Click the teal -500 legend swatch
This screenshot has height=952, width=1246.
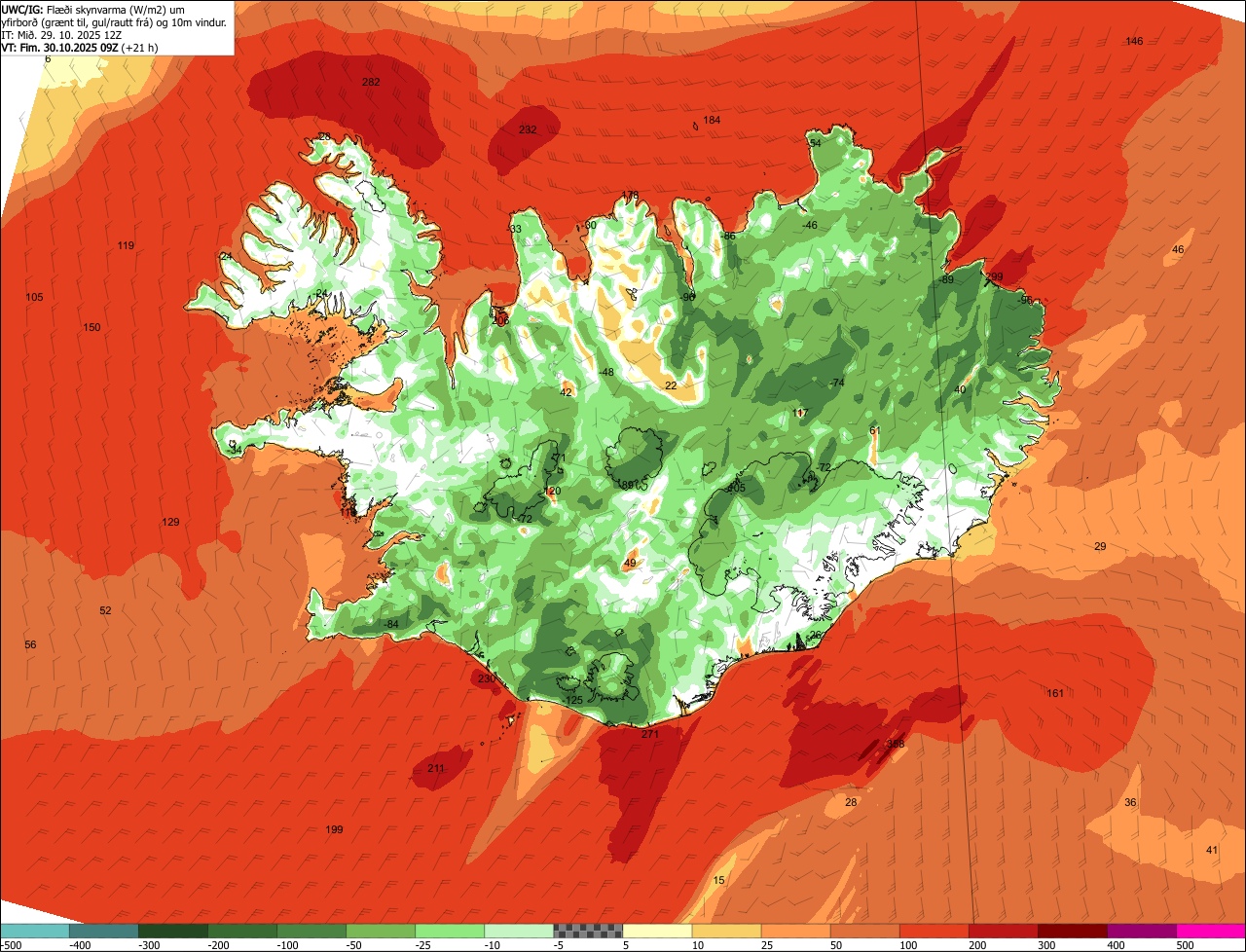pyautogui.click(x=34, y=931)
